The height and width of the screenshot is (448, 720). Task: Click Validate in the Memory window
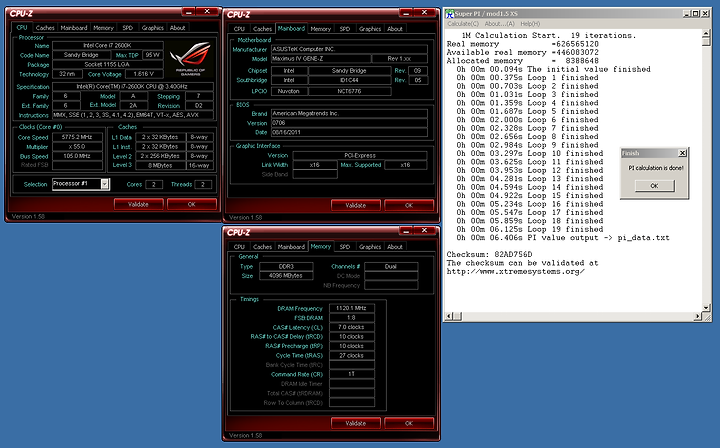(355, 423)
